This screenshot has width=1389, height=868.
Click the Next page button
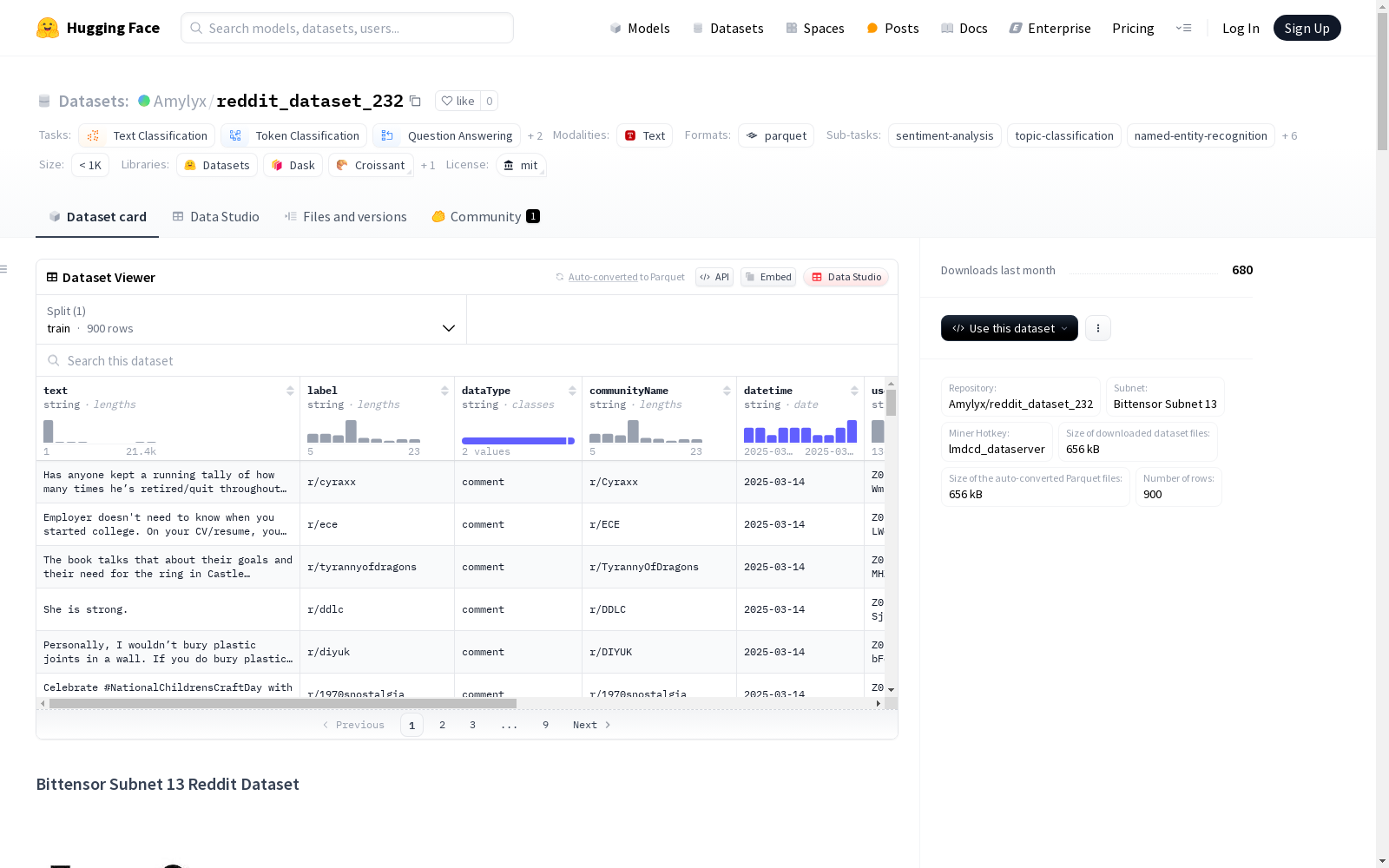(x=592, y=725)
